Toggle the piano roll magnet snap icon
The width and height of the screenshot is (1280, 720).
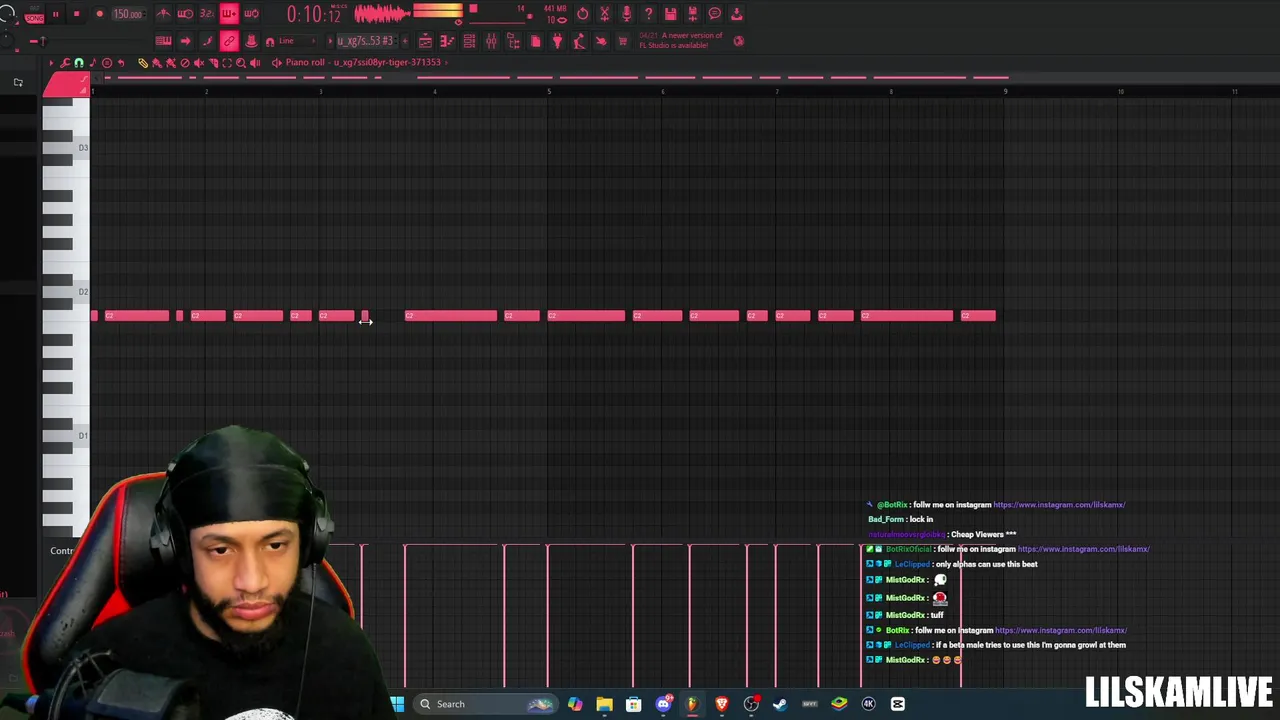pos(79,63)
